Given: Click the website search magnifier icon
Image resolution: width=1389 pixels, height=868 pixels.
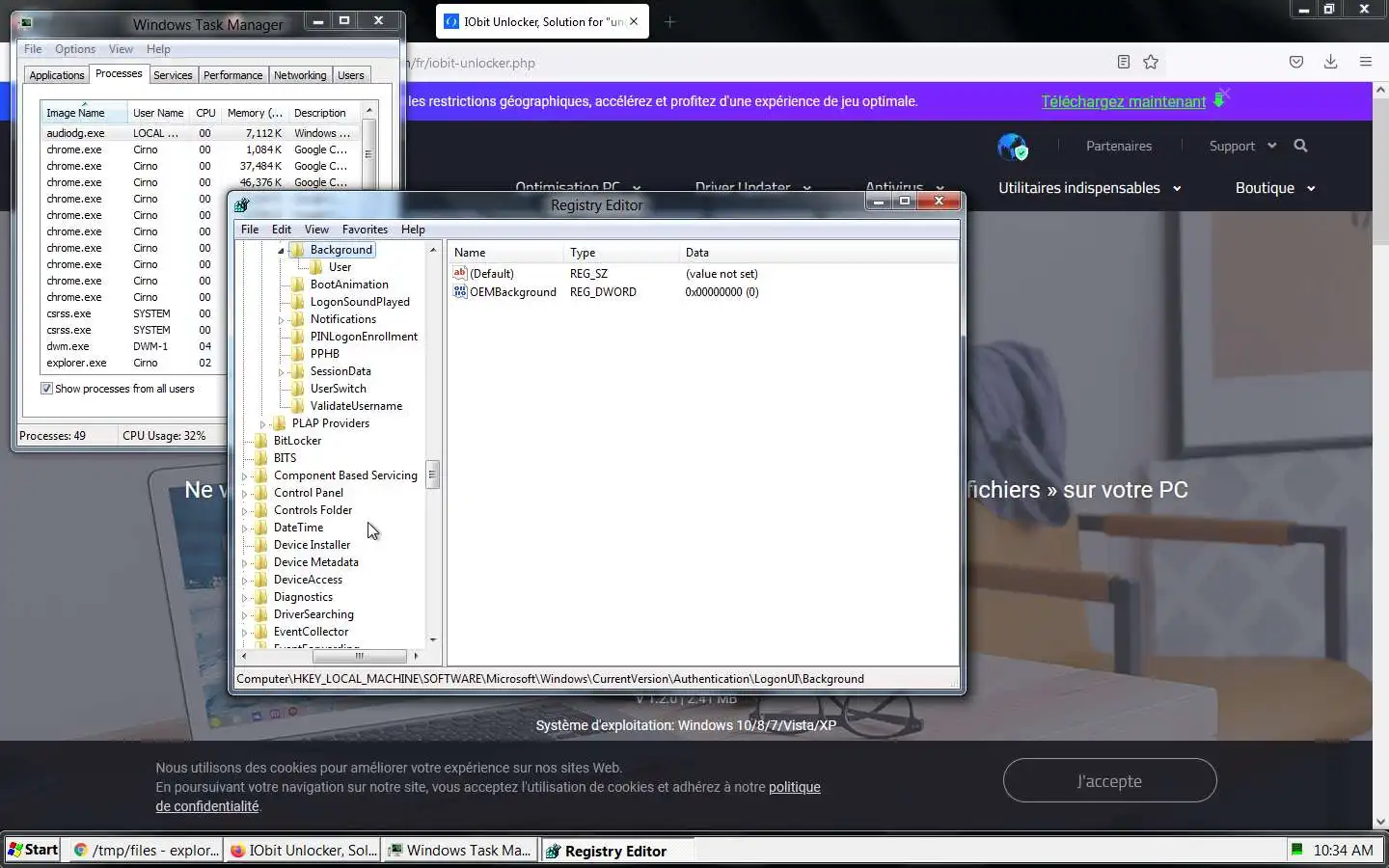Looking at the screenshot, I should point(1300,146).
